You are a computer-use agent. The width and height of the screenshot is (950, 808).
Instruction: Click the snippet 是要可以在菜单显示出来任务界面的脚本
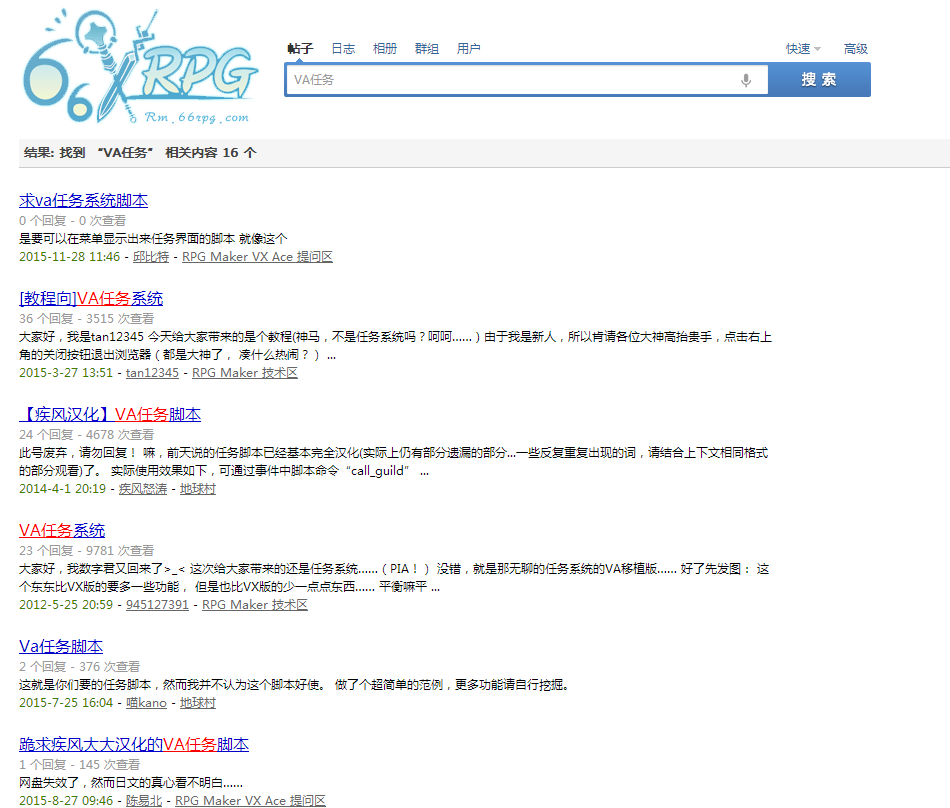[x=127, y=239]
